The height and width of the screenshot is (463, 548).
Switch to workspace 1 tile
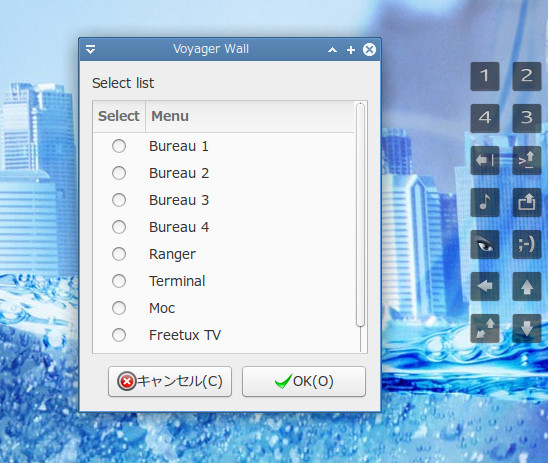485,76
